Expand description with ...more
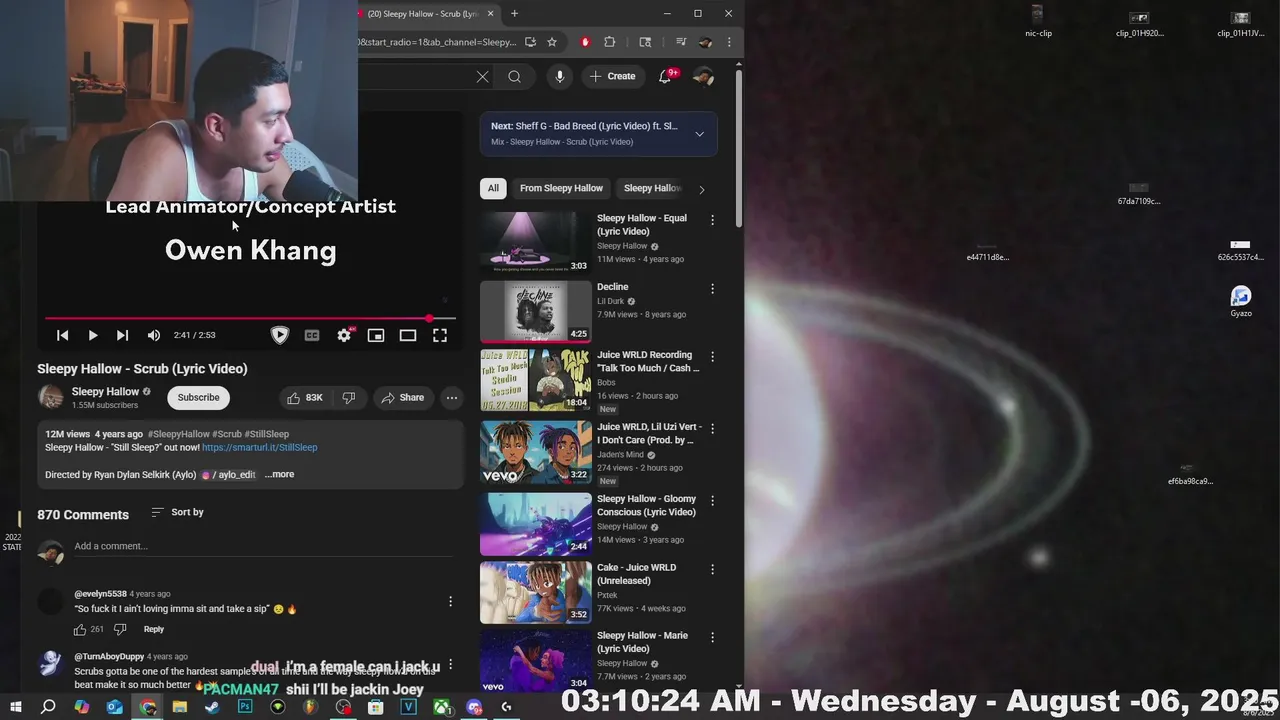 click(x=280, y=475)
